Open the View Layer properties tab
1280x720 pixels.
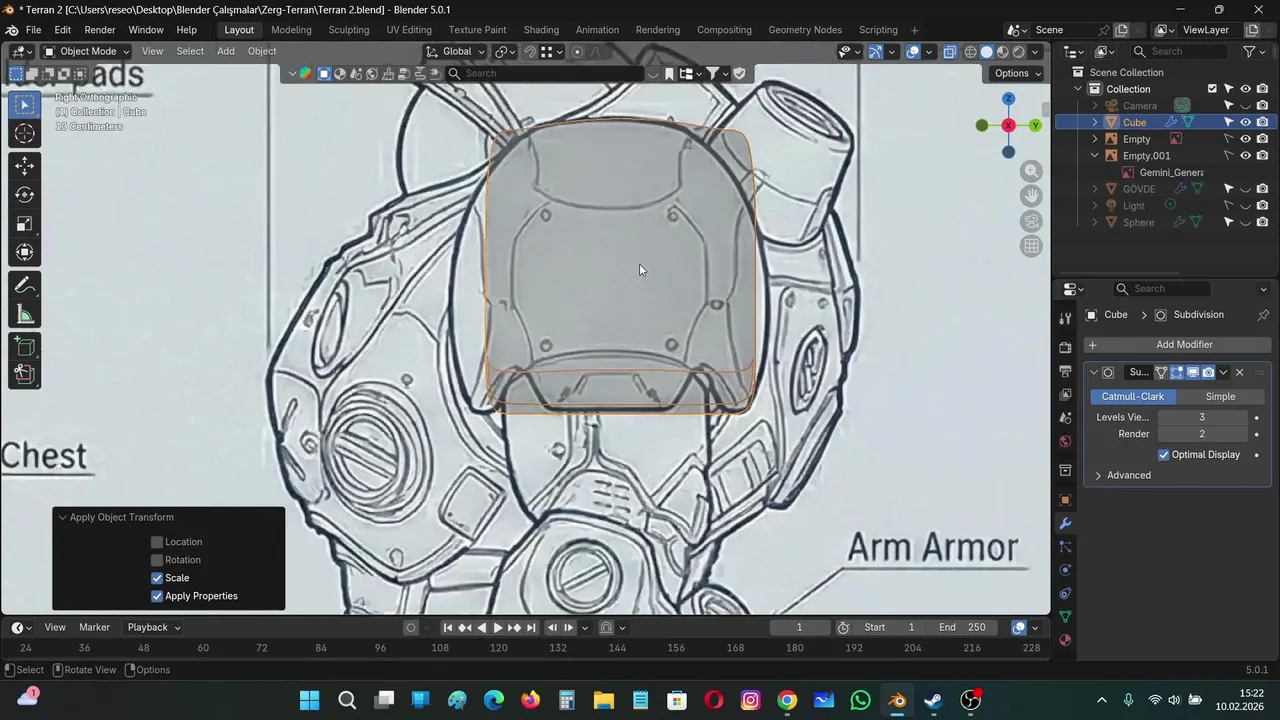coord(1065,395)
